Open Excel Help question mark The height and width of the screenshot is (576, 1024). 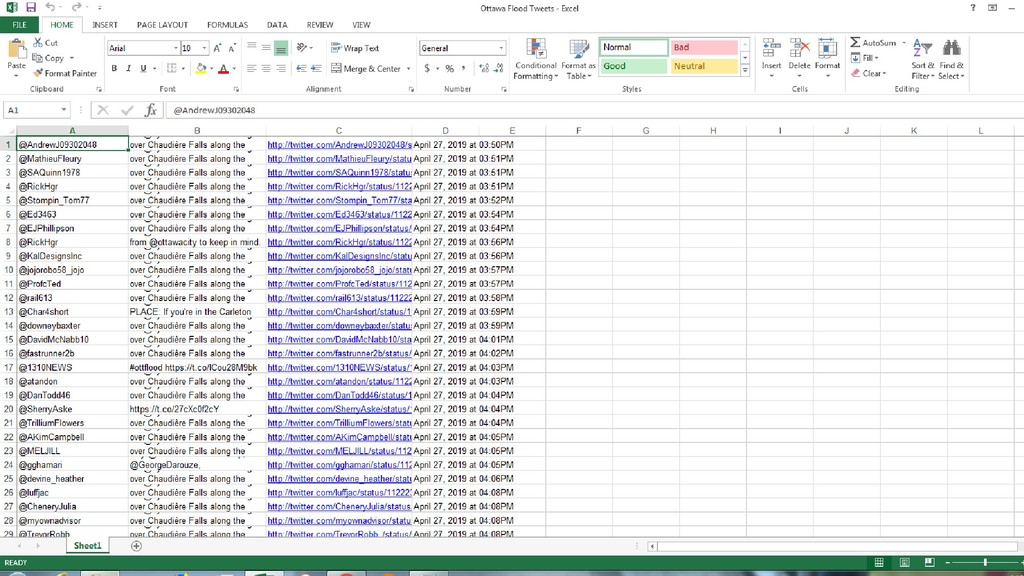tap(973, 8)
